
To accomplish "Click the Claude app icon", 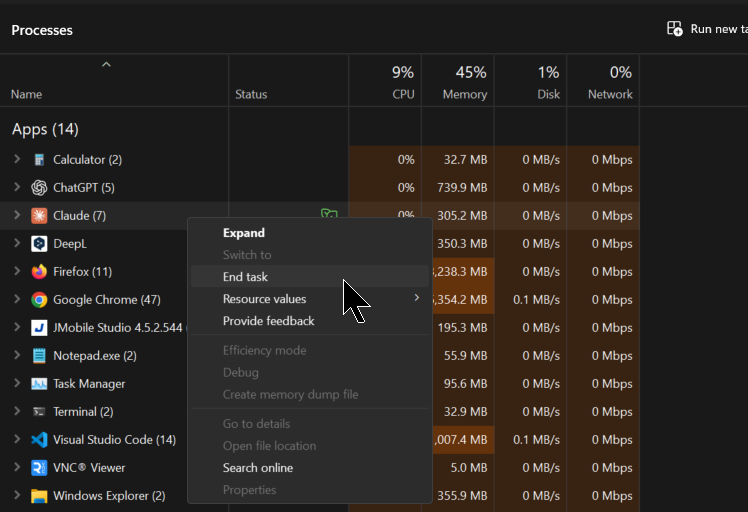I will click(39, 216).
